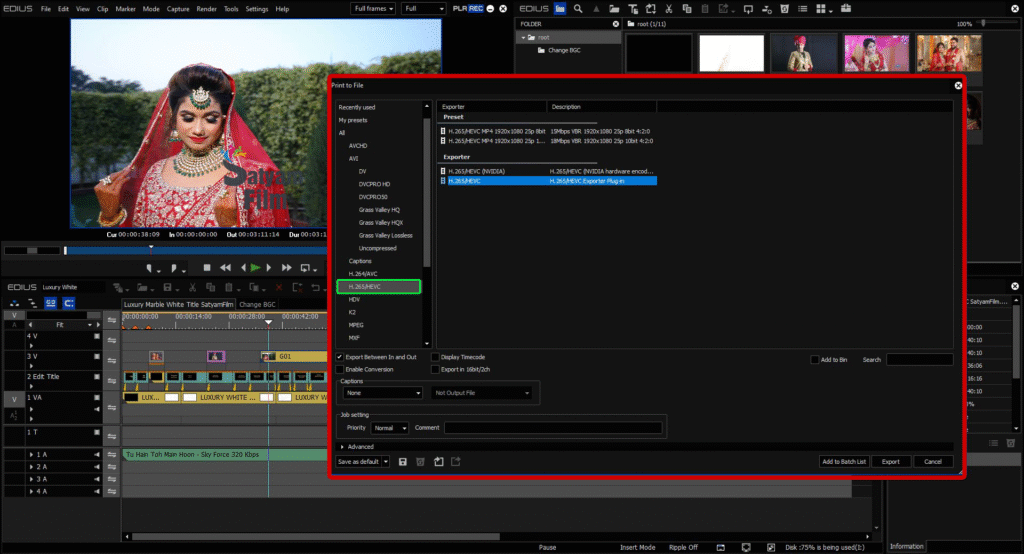Viewport: 1024px width, 554px height.
Task: Click the list view icon in bin toolbar
Action: point(803,8)
